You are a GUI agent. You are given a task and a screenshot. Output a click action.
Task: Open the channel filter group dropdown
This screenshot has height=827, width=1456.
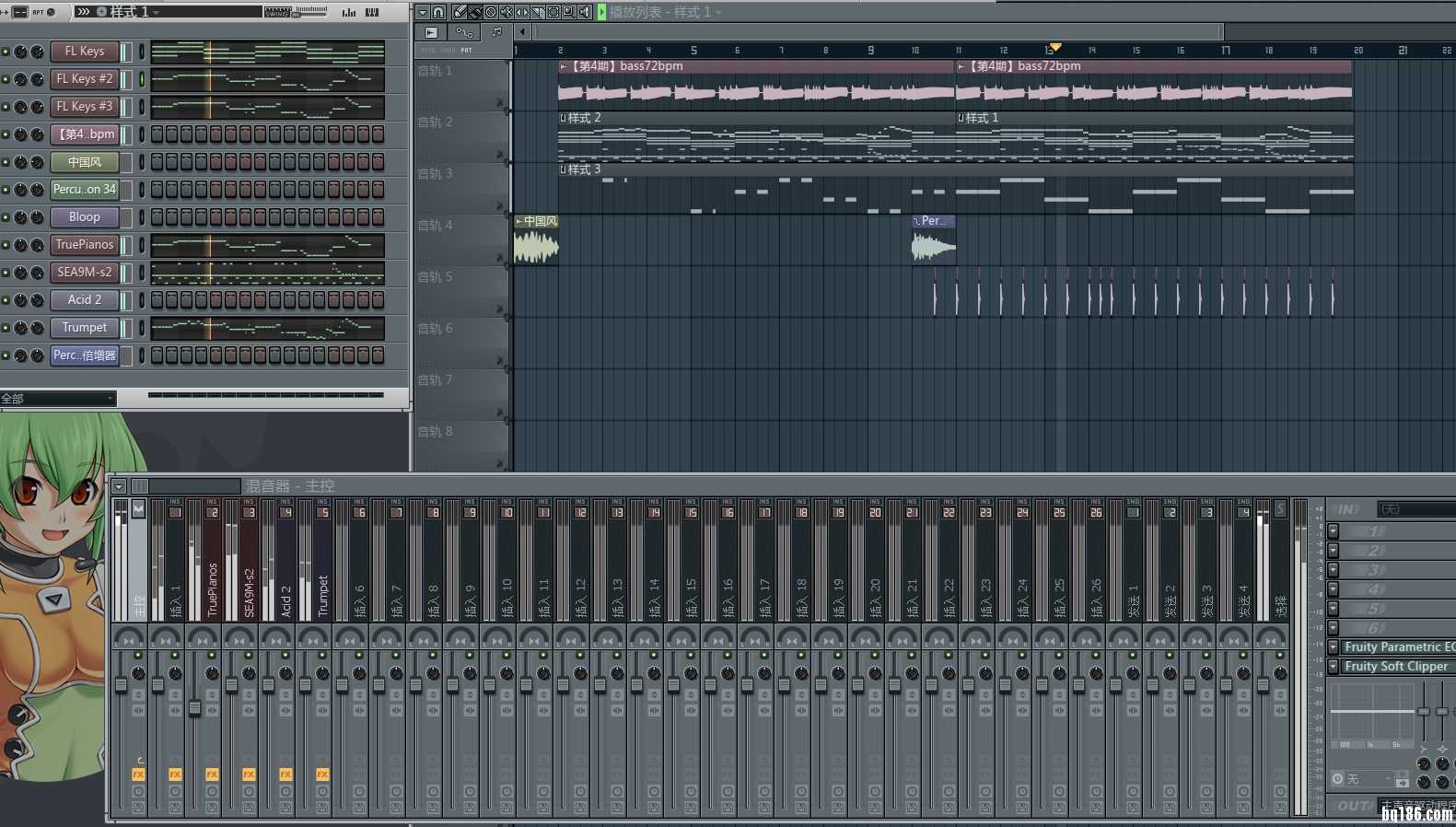coord(57,399)
